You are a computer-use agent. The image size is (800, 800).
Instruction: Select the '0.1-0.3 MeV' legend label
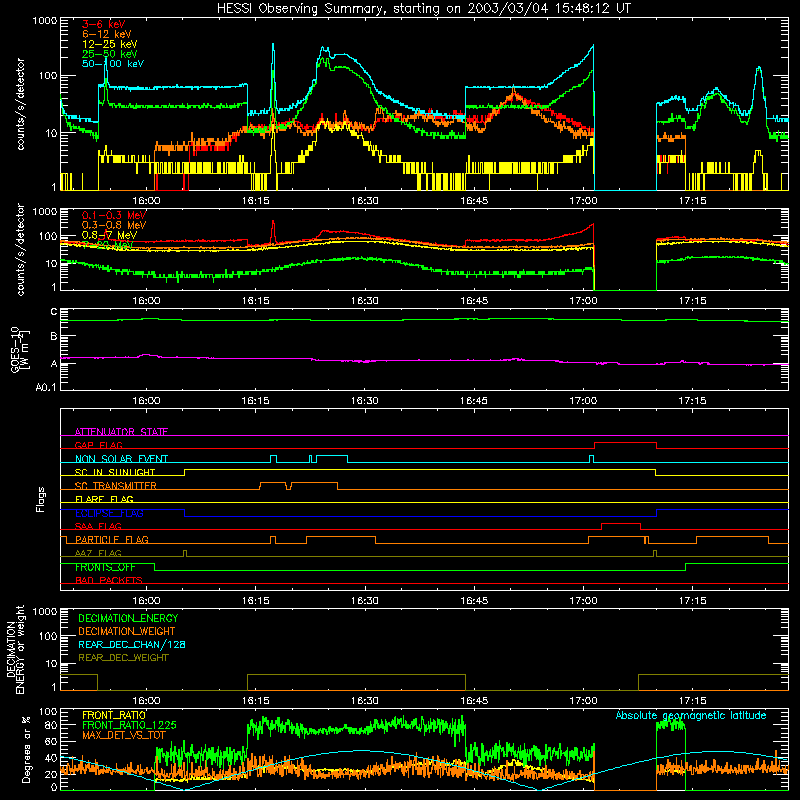tap(114, 215)
